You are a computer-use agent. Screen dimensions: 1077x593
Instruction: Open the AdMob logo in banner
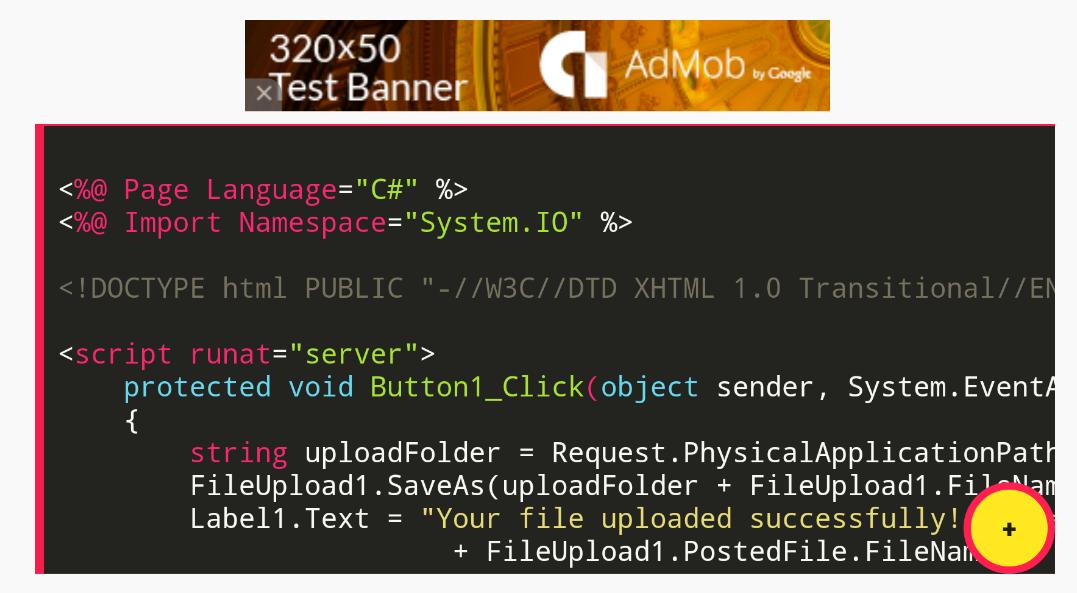[x=573, y=65]
